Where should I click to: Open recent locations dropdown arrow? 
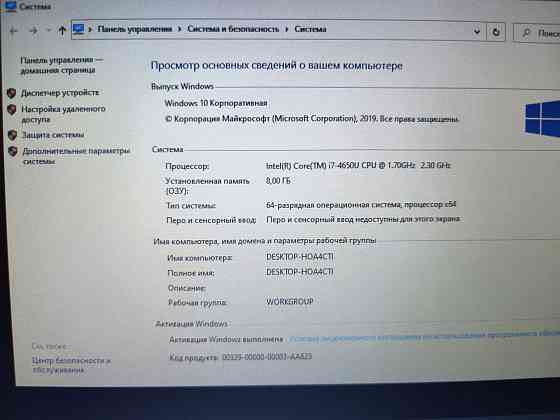49,30
